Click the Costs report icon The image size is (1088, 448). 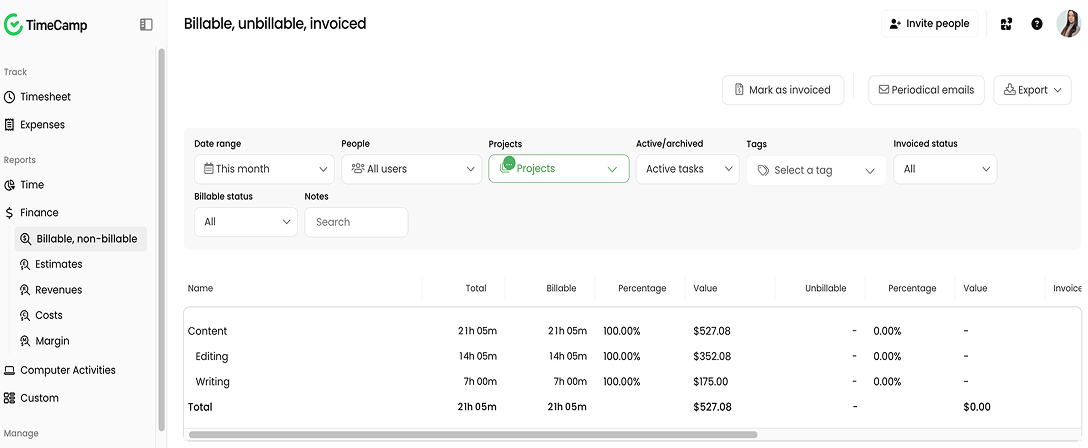25,316
